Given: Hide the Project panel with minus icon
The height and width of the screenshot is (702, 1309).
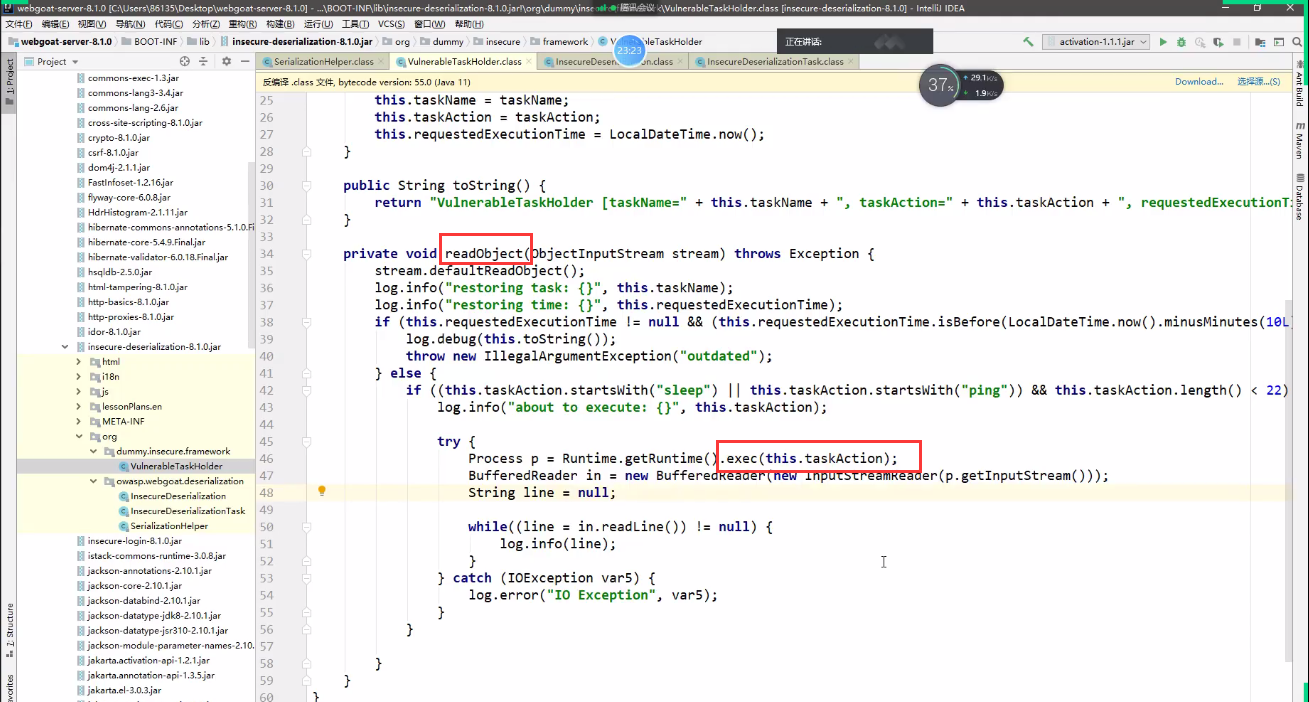Looking at the screenshot, I should 244,61.
